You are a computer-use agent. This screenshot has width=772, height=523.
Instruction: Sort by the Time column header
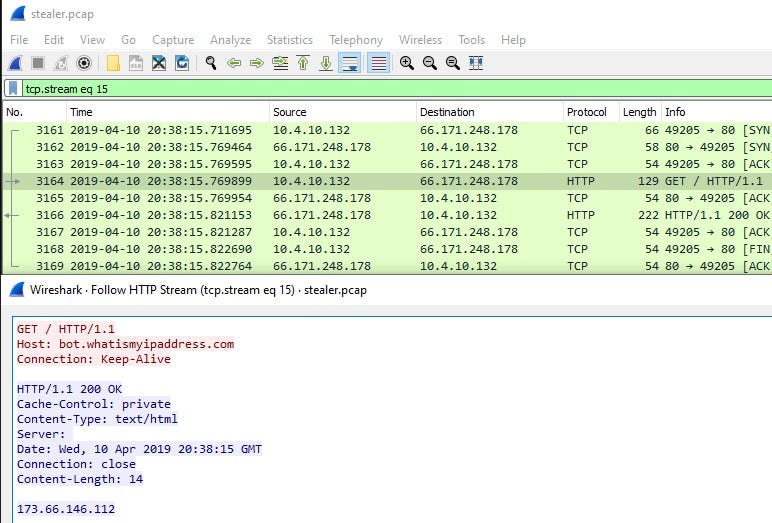coord(168,112)
